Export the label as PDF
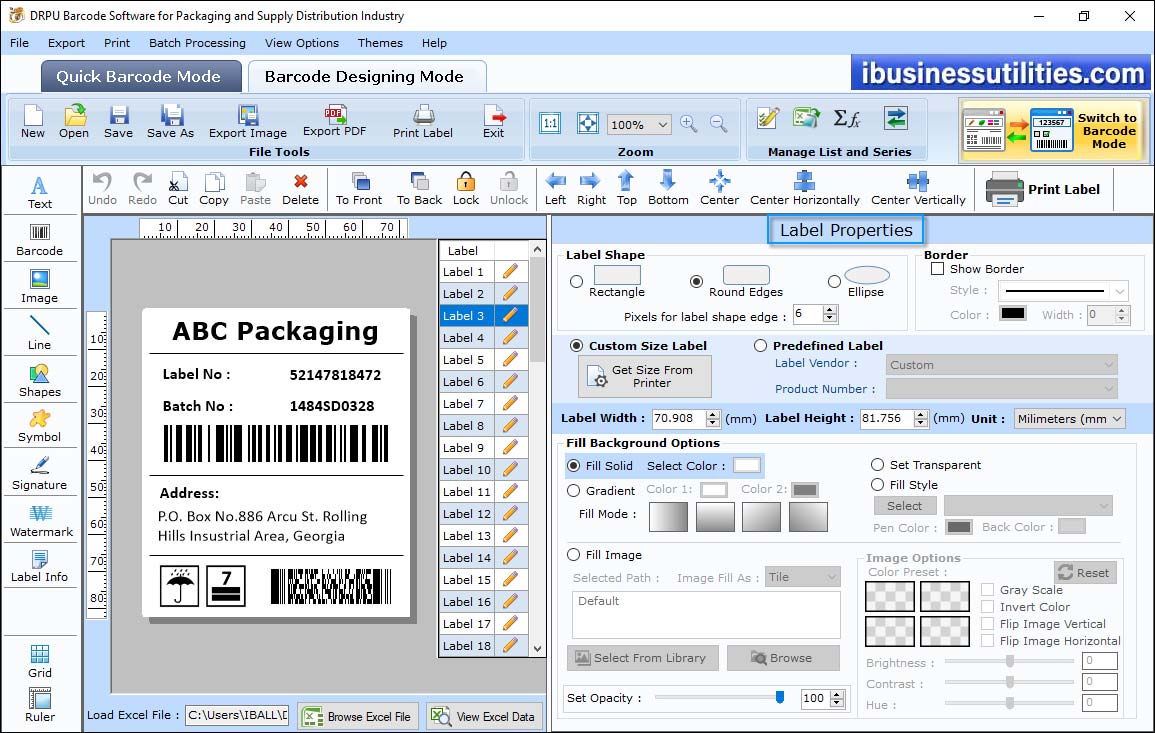This screenshot has height=733, width=1155. 334,122
